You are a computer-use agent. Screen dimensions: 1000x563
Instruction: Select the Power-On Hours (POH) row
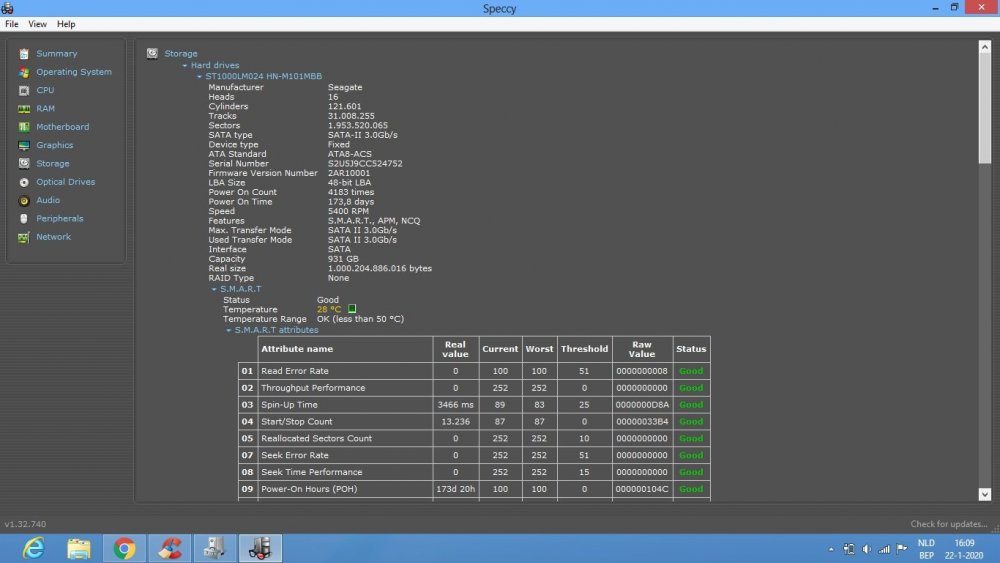[474, 489]
